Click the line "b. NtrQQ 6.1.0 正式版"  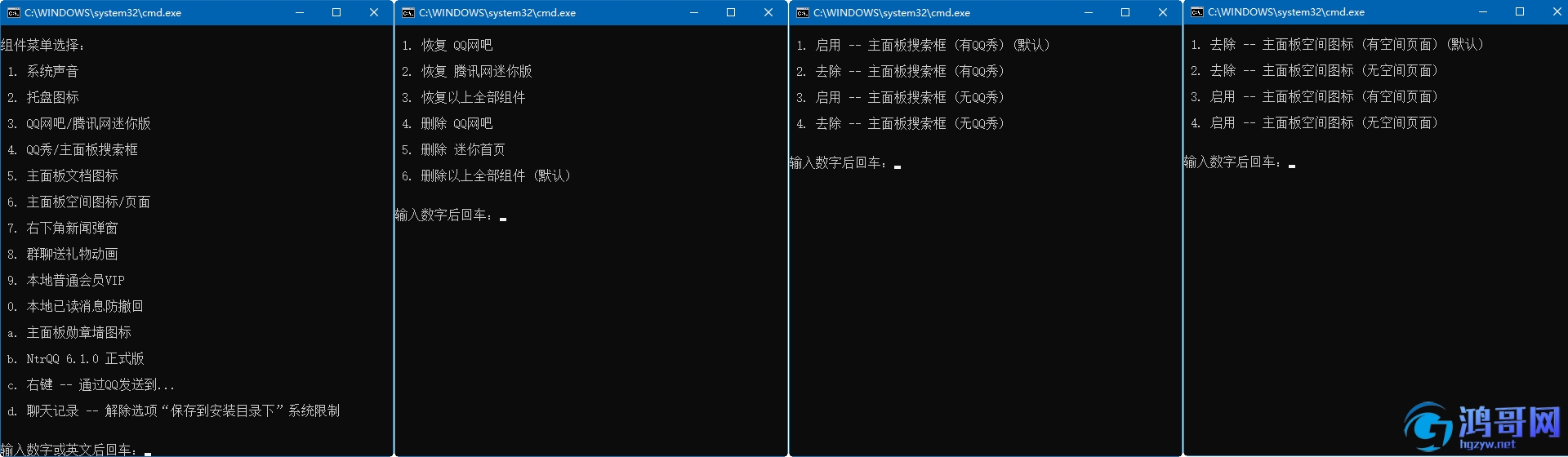[x=76, y=359]
